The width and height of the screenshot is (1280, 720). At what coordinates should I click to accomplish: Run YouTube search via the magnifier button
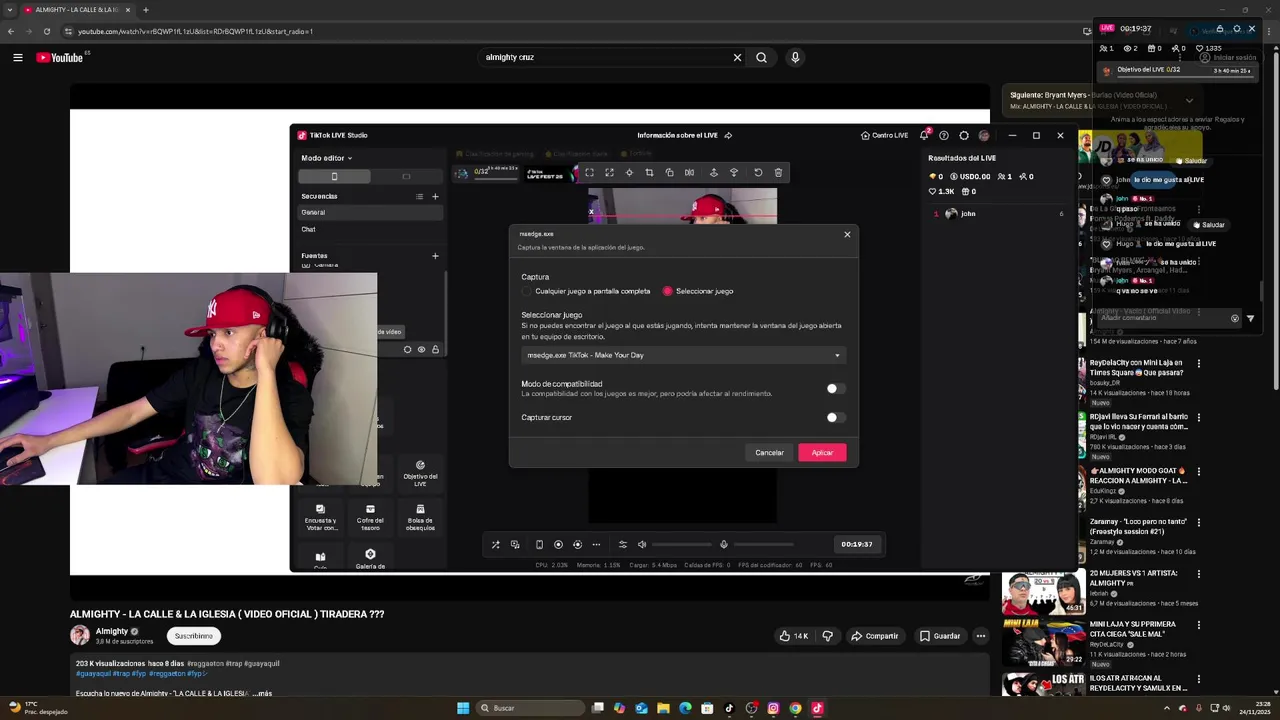(761, 57)
